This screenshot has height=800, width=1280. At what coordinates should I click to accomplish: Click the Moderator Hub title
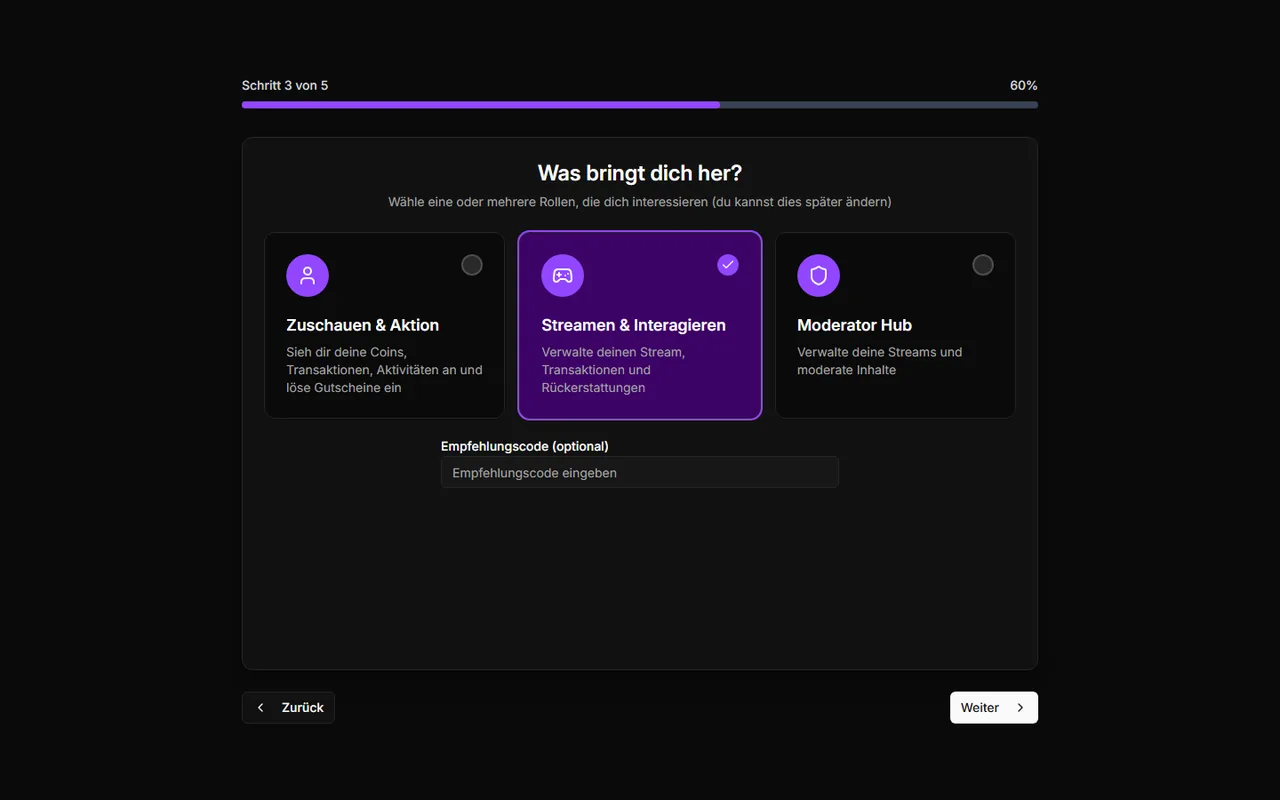(x=854, y=325)
